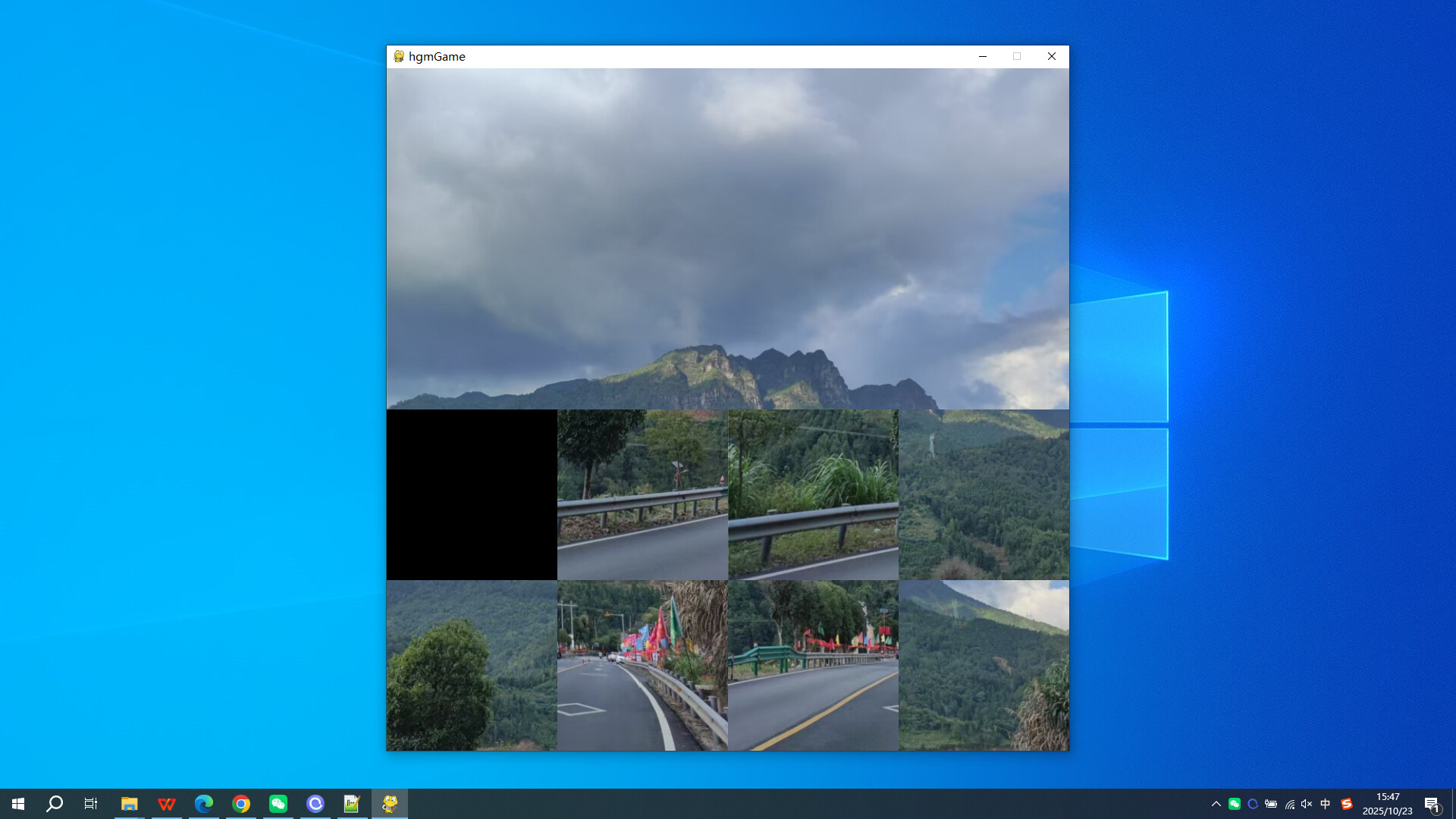
Task: Open WeChat from the taskbar
Action: (278, 803)
